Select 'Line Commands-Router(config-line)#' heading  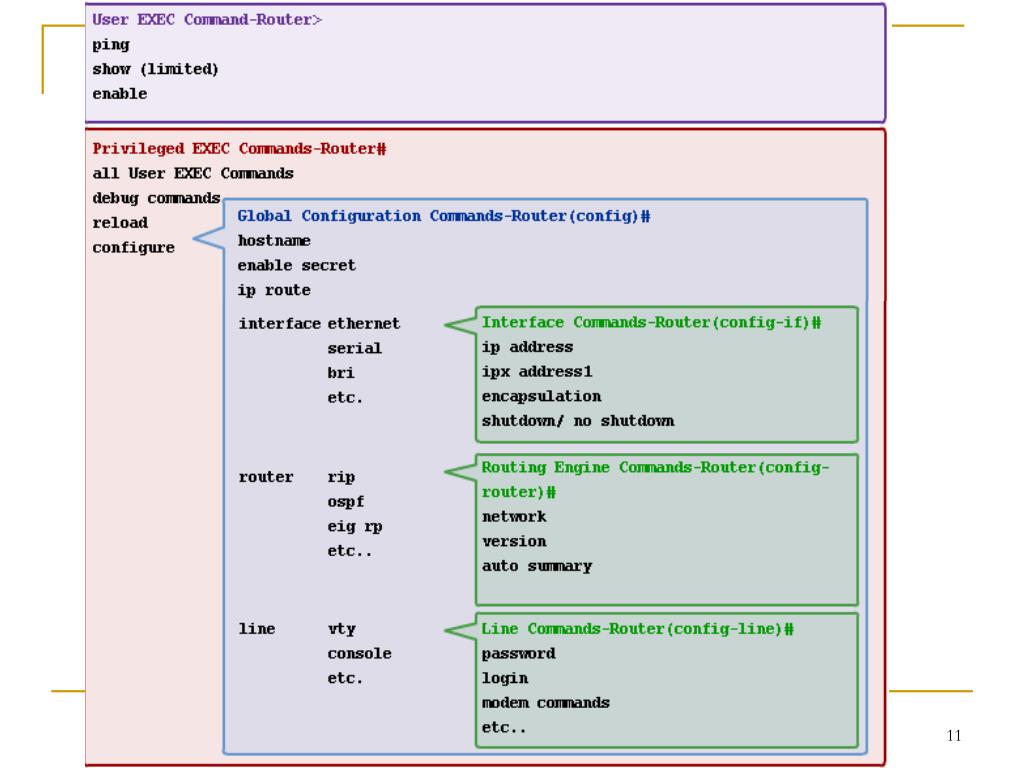click(x=637, y=629)
